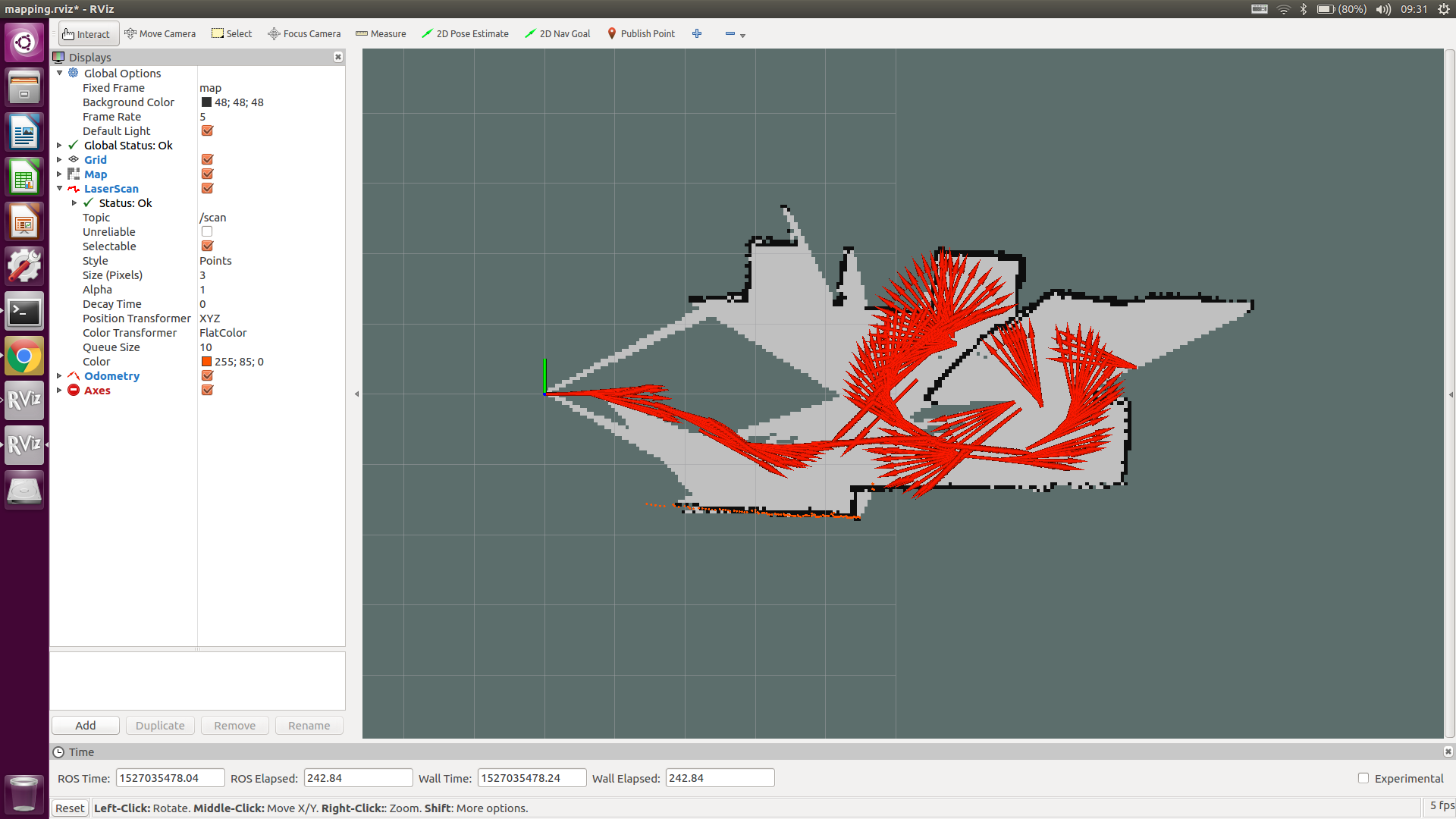Screen dimensions: 1456x819
Task: Launch LibreOffice Calc from the launcher
Action: (24, 177)
